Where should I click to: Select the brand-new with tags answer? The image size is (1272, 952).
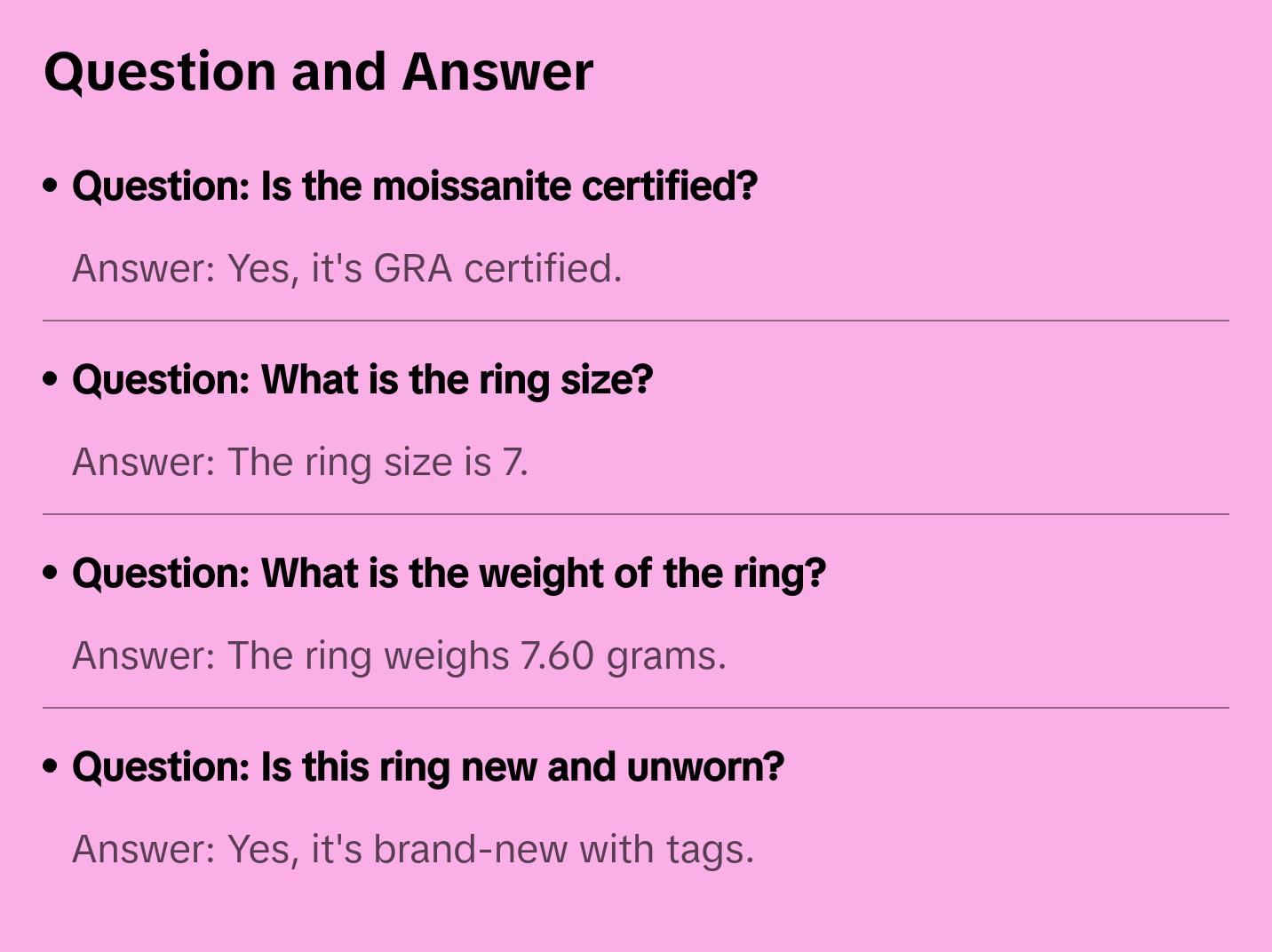(x=413, y=849)
